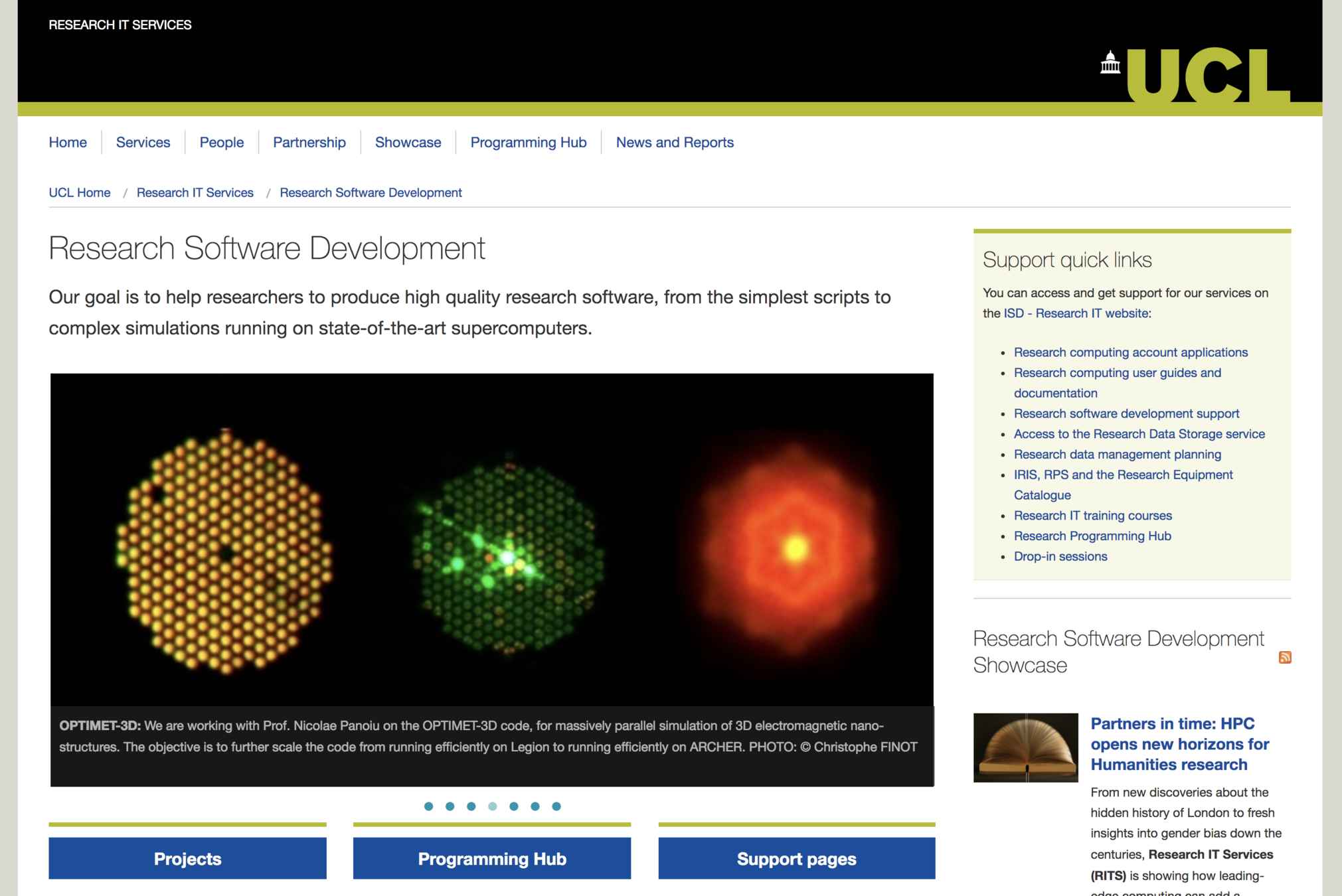
Task: Open Research computing account applications link
Action: [x=1130, y=352]
